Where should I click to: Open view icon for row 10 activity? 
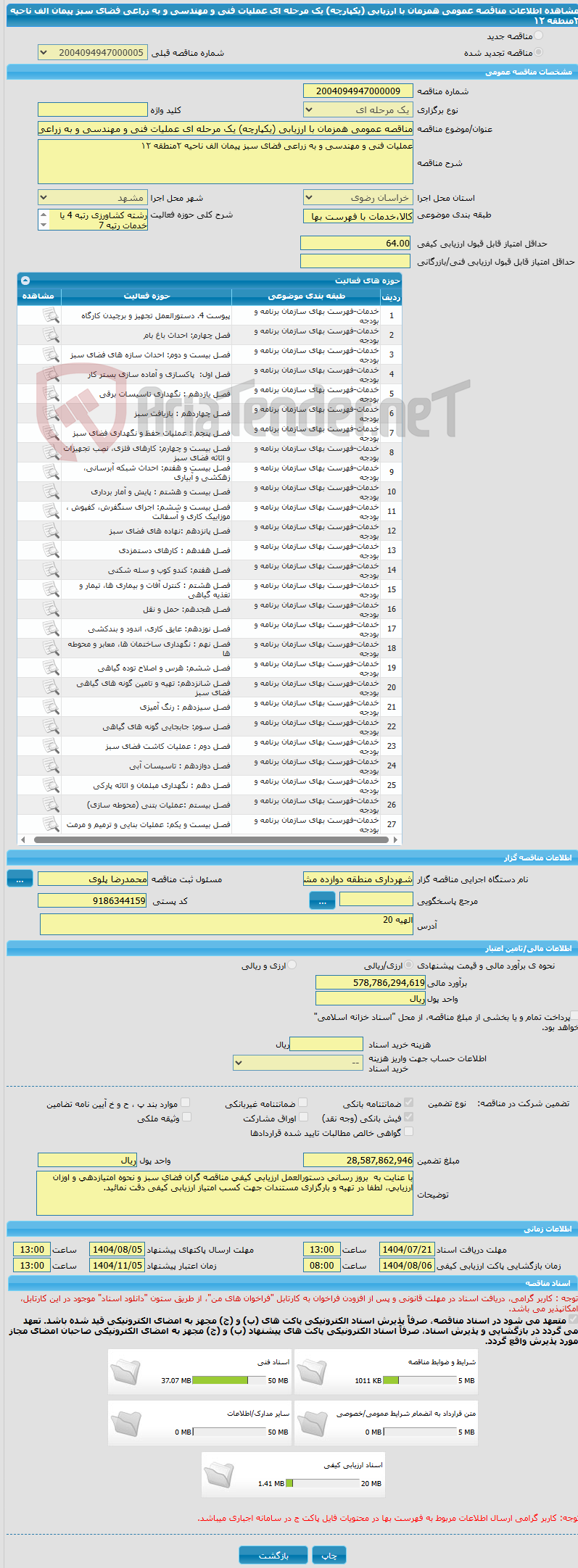(51, 491)
